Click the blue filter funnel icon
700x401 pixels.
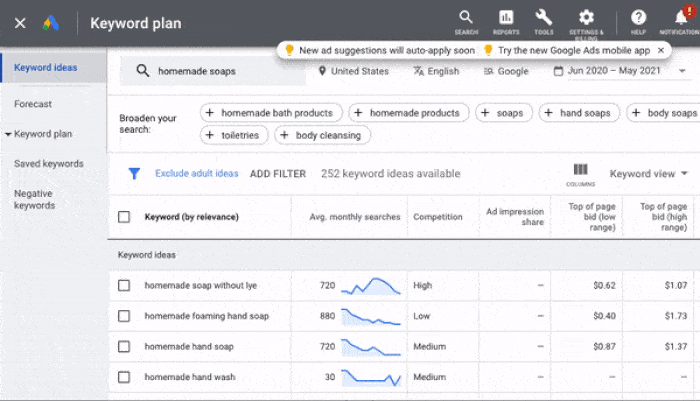134,173
